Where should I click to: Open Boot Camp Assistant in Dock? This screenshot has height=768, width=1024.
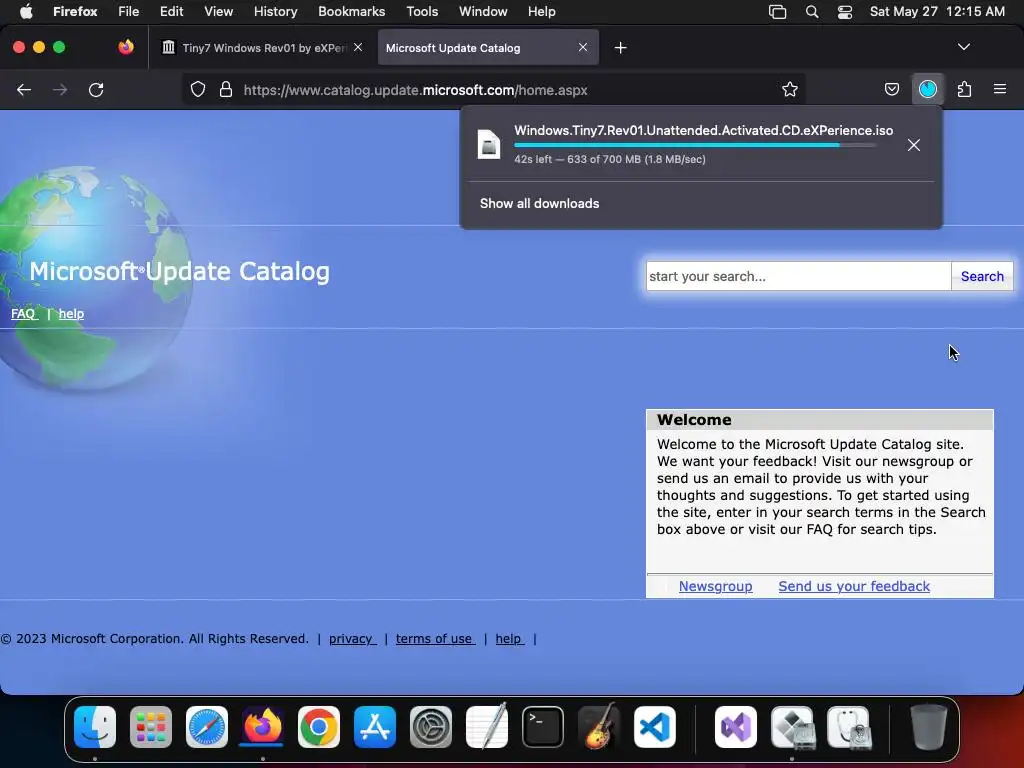point(792,727)
